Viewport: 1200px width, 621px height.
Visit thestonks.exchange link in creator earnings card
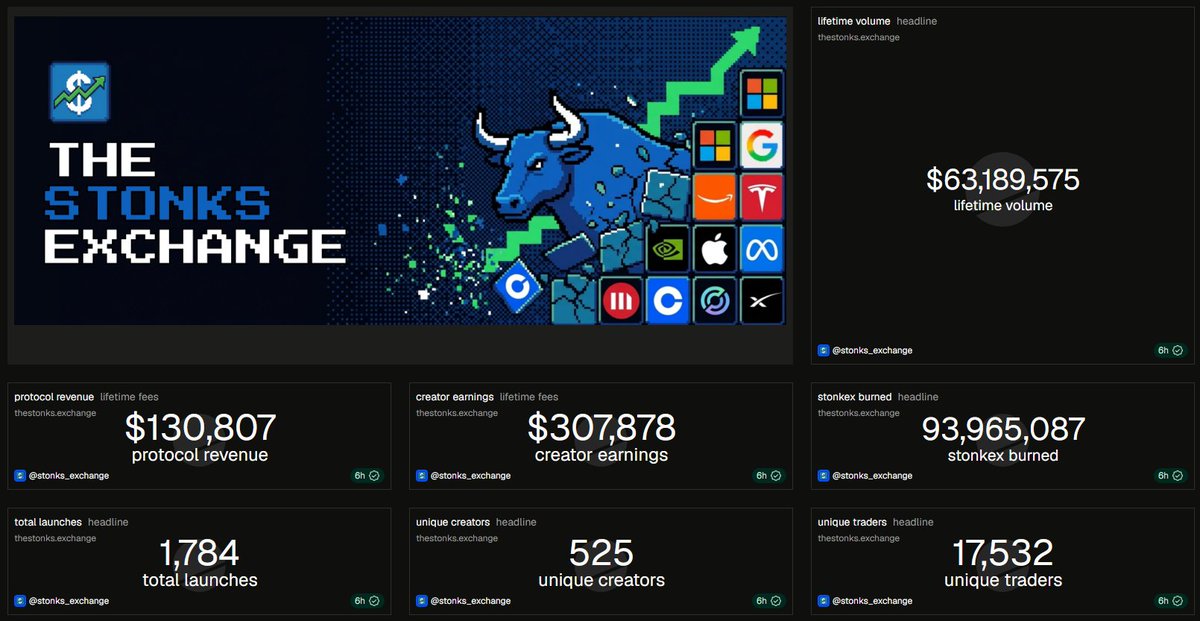(457, 413)
